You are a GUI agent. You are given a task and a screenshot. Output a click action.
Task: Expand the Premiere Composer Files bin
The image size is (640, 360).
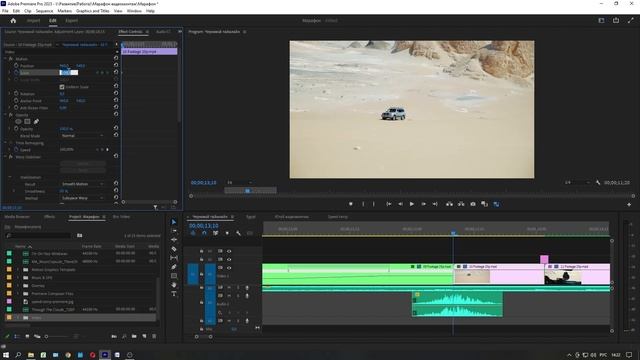pyautogui.click(x=18, y=293)
